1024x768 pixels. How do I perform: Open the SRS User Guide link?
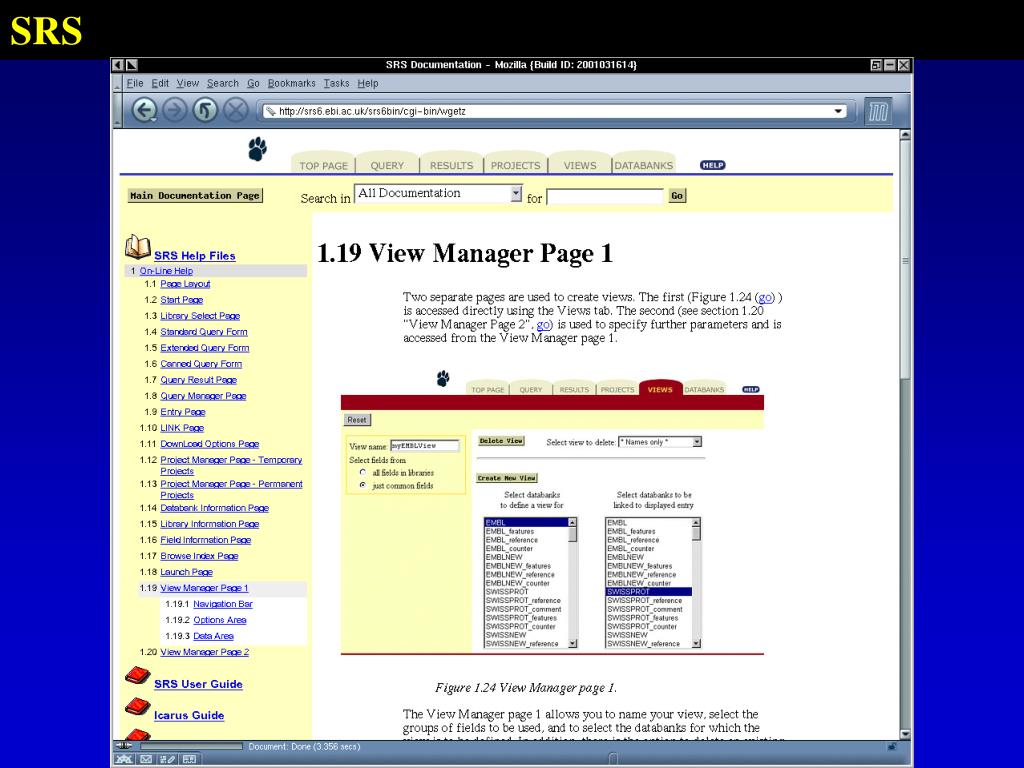[199, 684]
